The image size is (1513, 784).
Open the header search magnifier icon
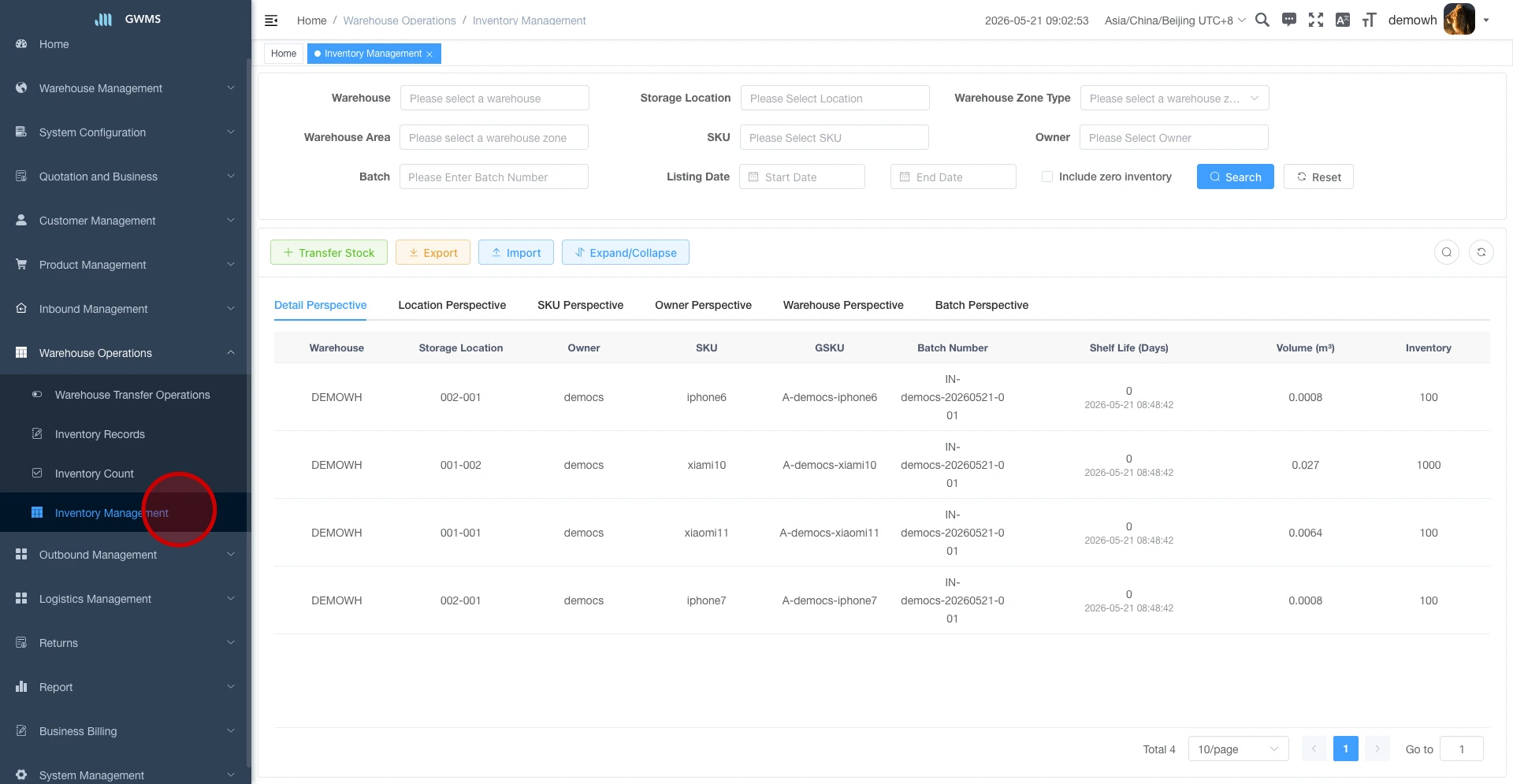point(1262,20)
